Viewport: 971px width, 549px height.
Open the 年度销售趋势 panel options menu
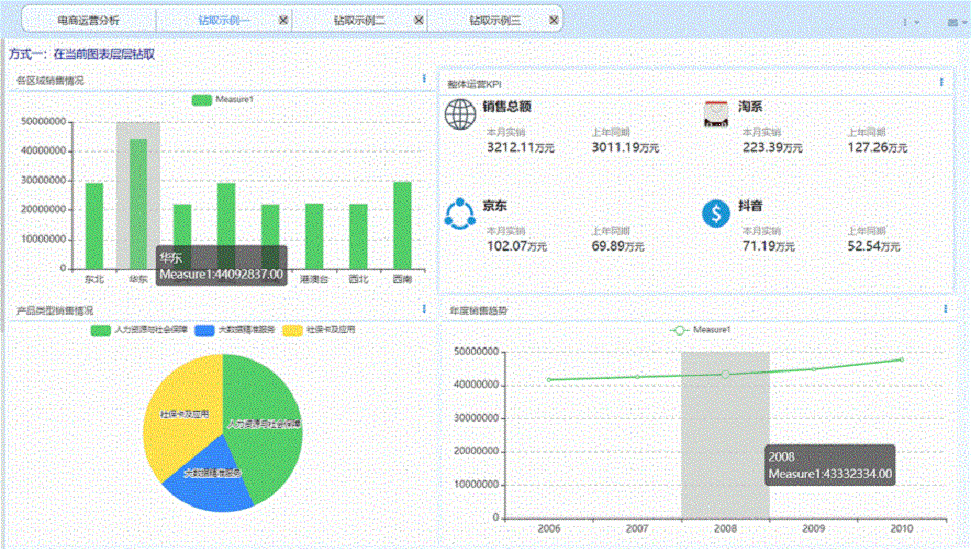945,310
